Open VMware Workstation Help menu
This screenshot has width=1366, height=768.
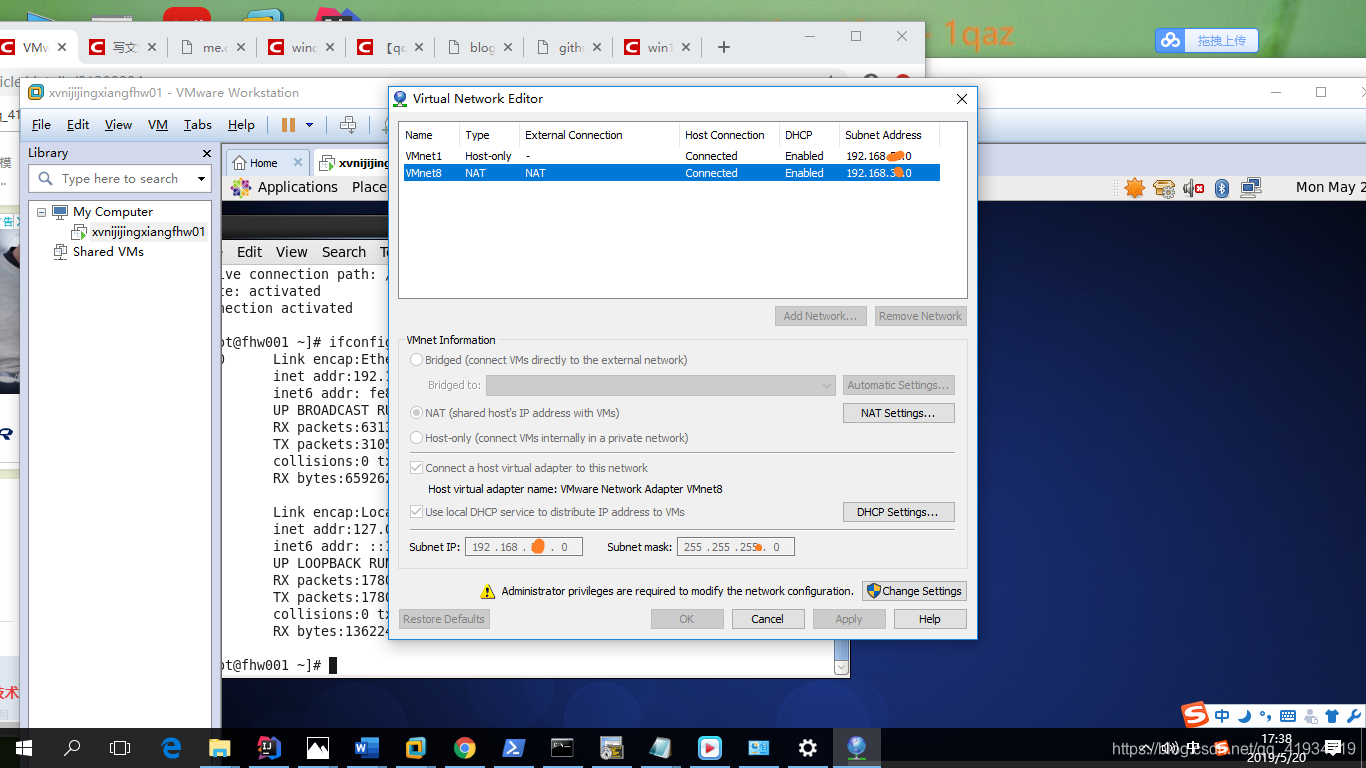[x=241, y=125]
